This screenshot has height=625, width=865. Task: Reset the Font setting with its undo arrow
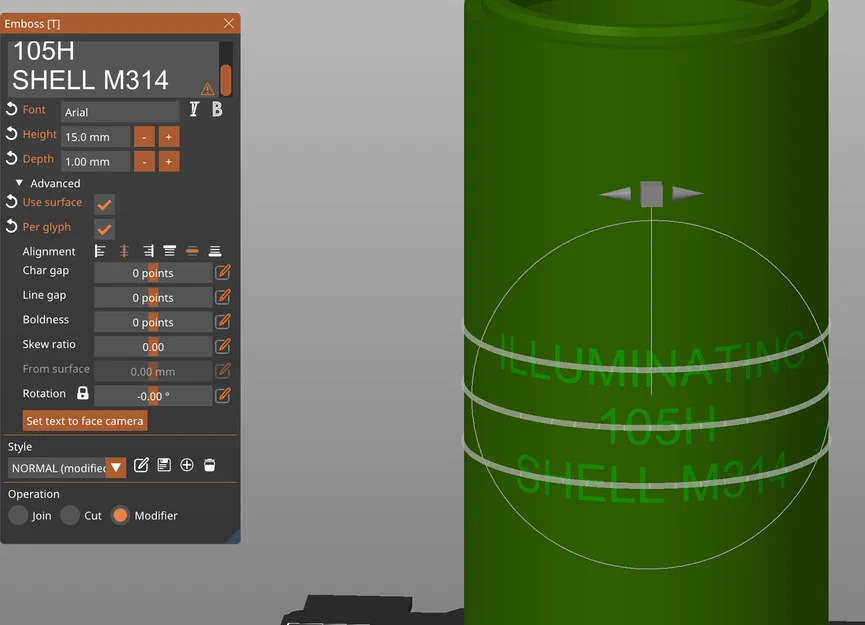click(x=12, y=109)
